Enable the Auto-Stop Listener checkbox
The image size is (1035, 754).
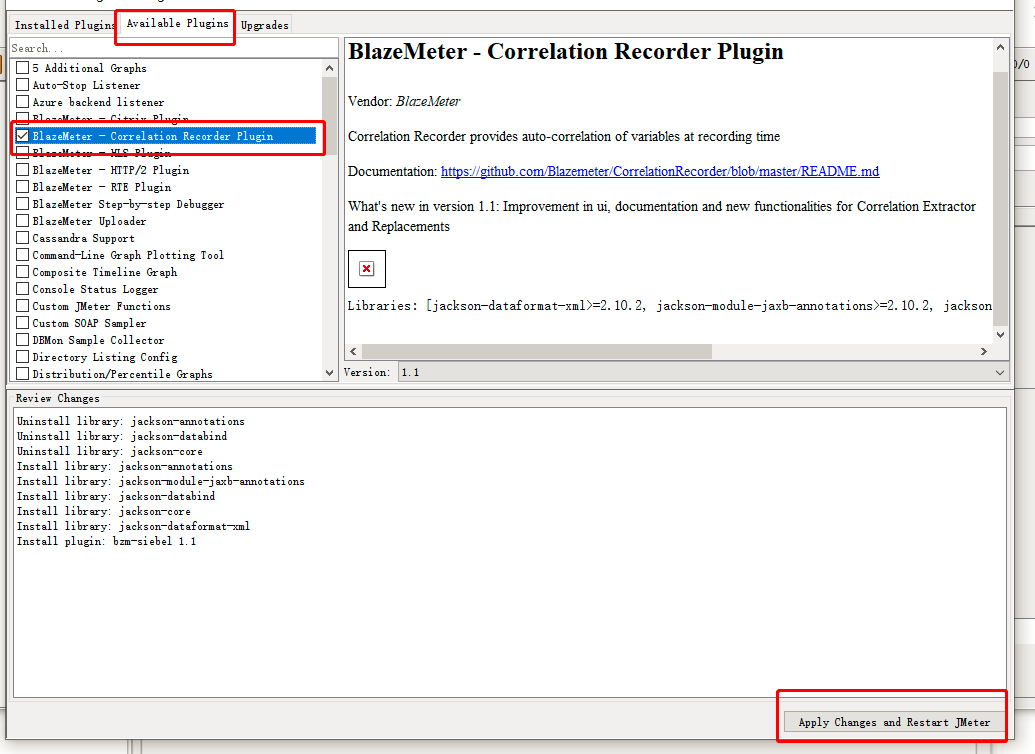(22, 85)
